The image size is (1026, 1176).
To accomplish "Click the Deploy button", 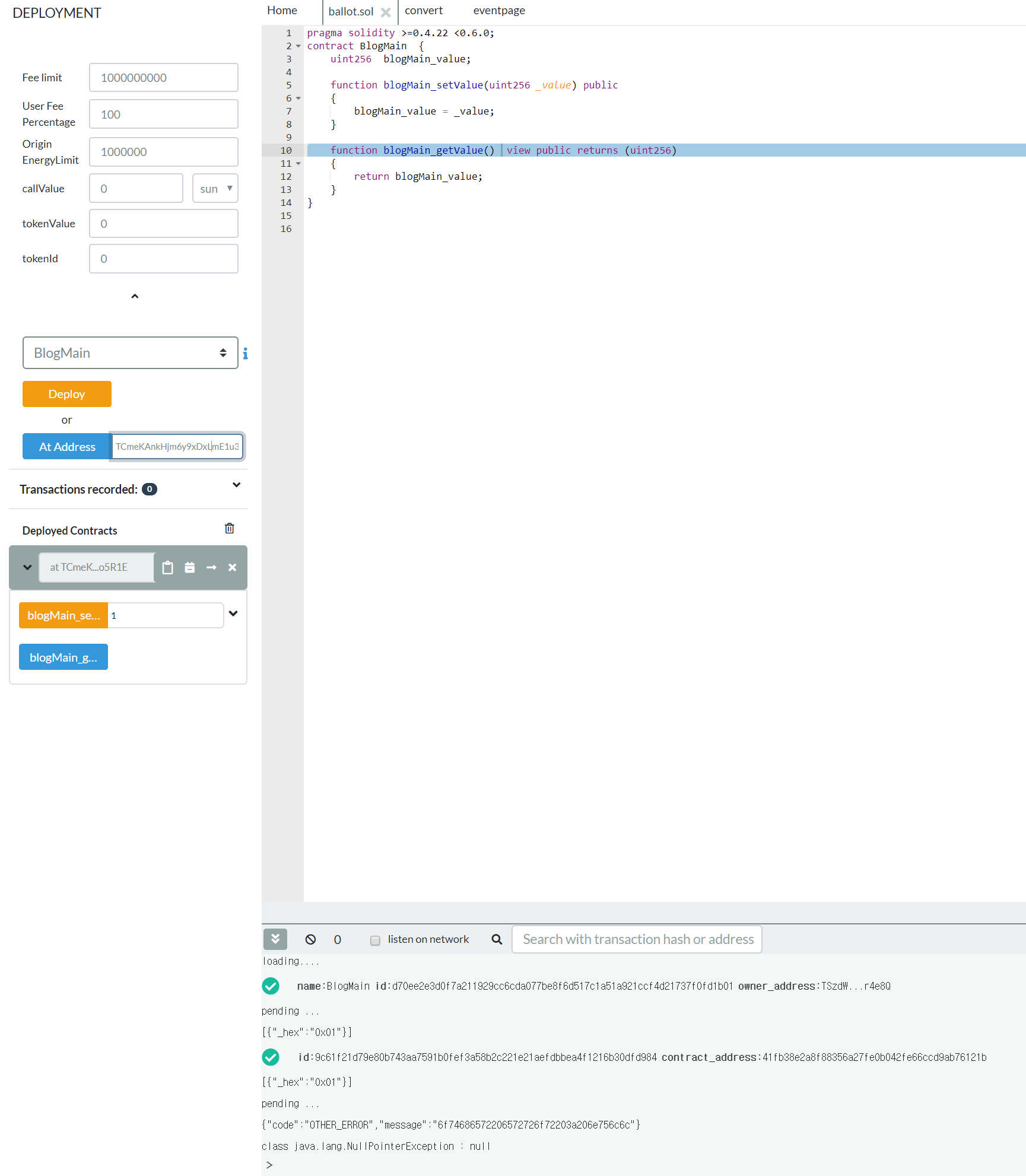I will click(x=66, y=393).
